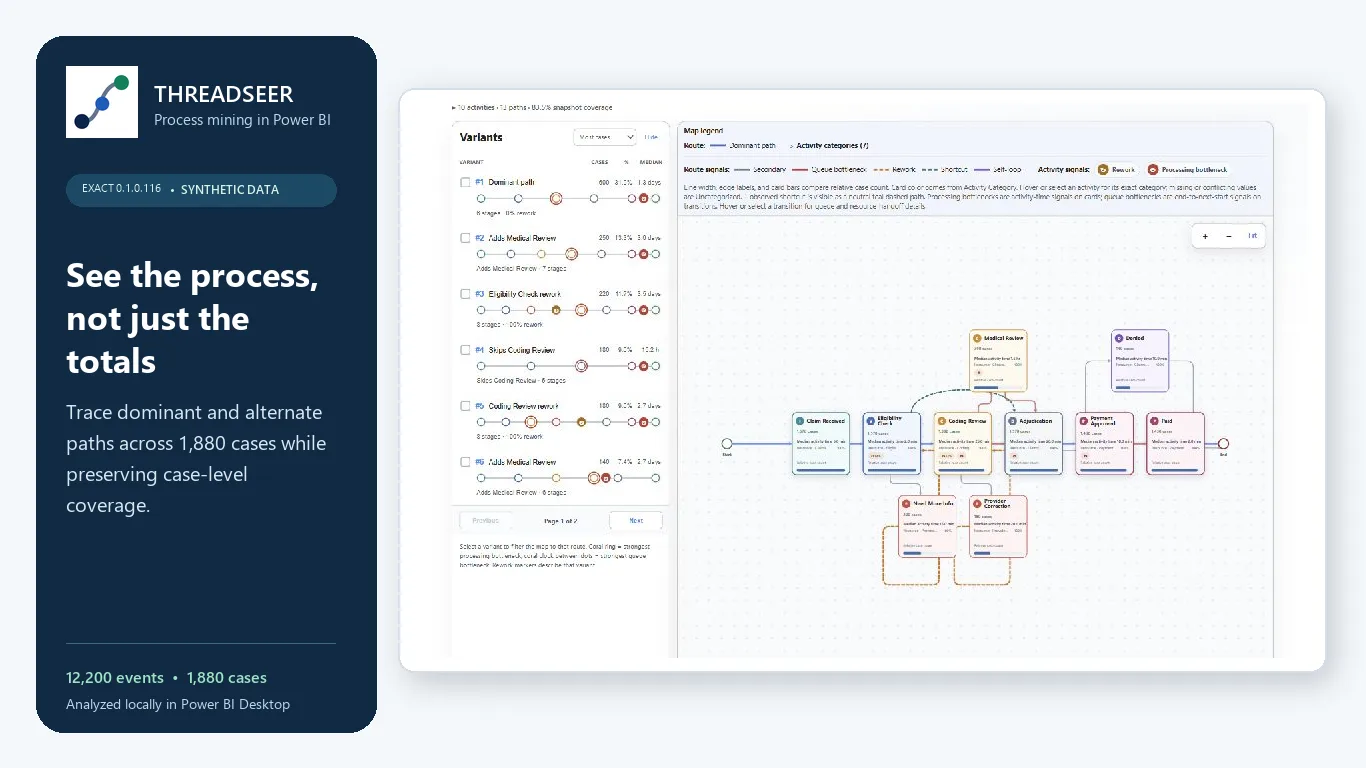This screenshot has width=1366, height=768.
Task: Click the Medical Review card's yellow icon
Action: 978,339
